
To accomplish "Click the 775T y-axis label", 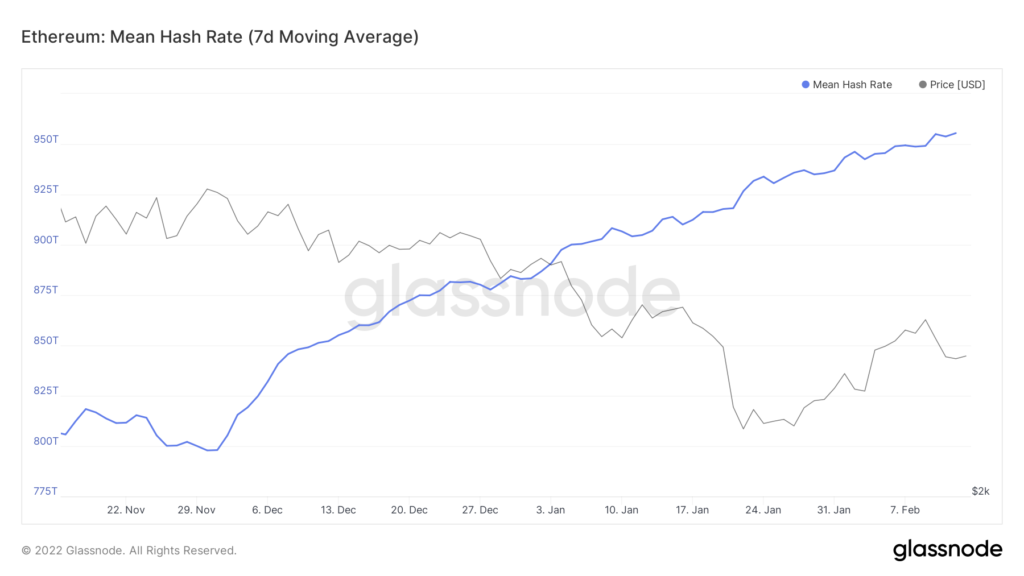I will coord(47,491).
